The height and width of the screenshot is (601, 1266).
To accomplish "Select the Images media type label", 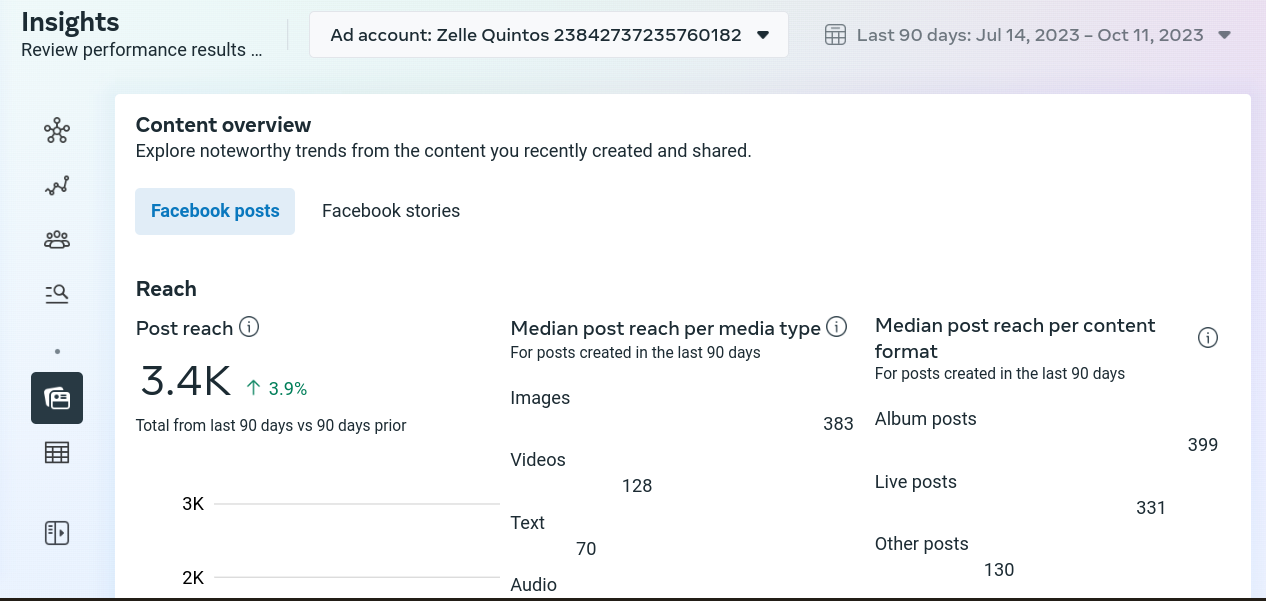I will pos(540,398).
